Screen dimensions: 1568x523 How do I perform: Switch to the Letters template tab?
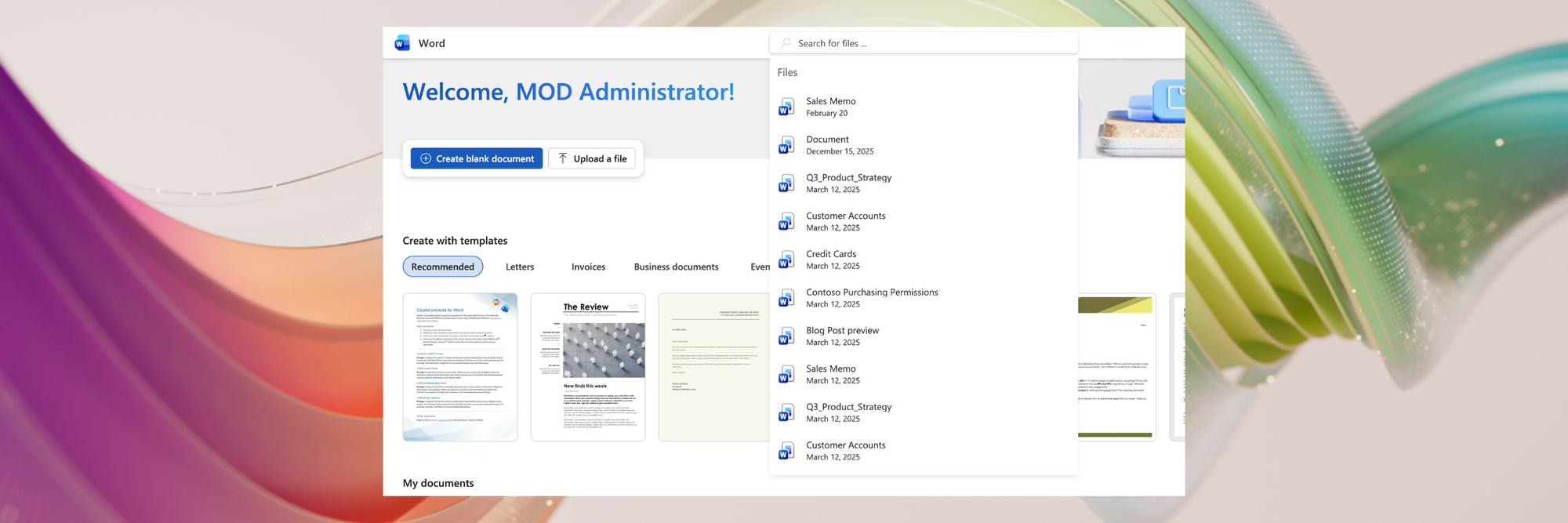click(x=520, y=267)
